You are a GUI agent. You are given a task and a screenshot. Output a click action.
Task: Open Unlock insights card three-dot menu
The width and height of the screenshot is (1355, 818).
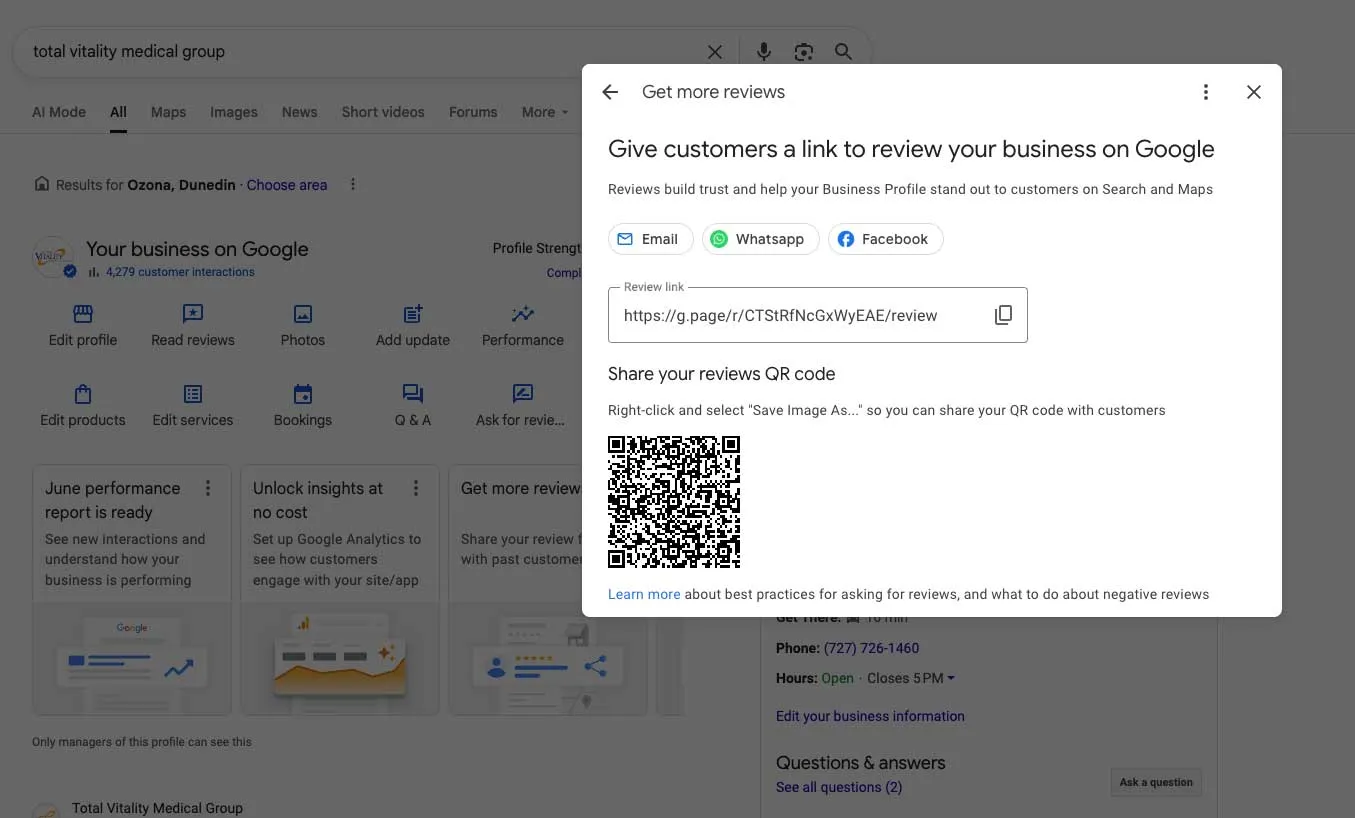416,488
